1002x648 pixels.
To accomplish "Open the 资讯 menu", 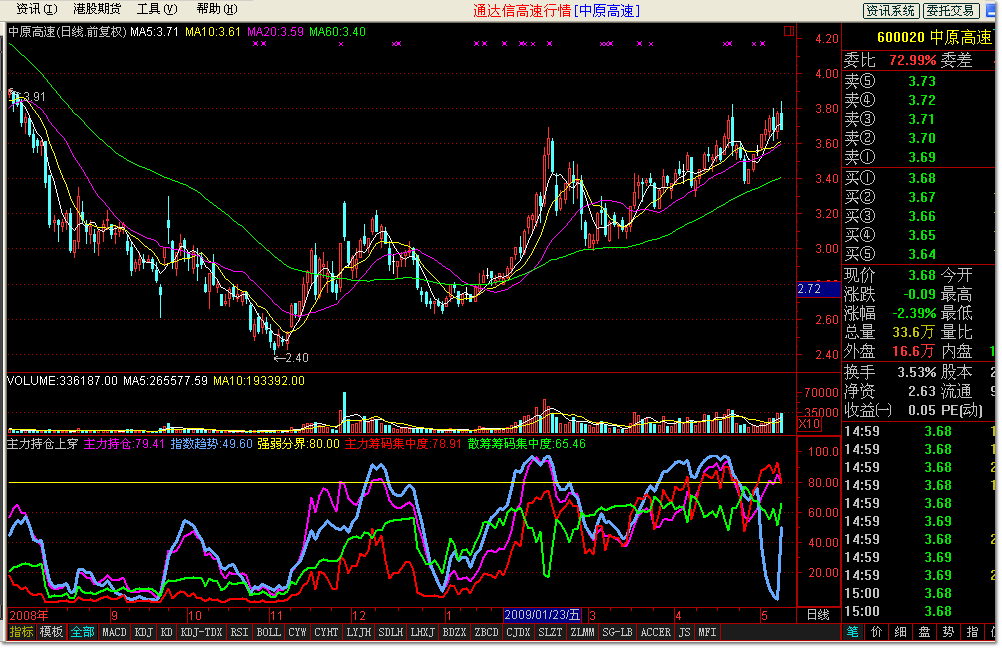I will (x=37, y=9).
